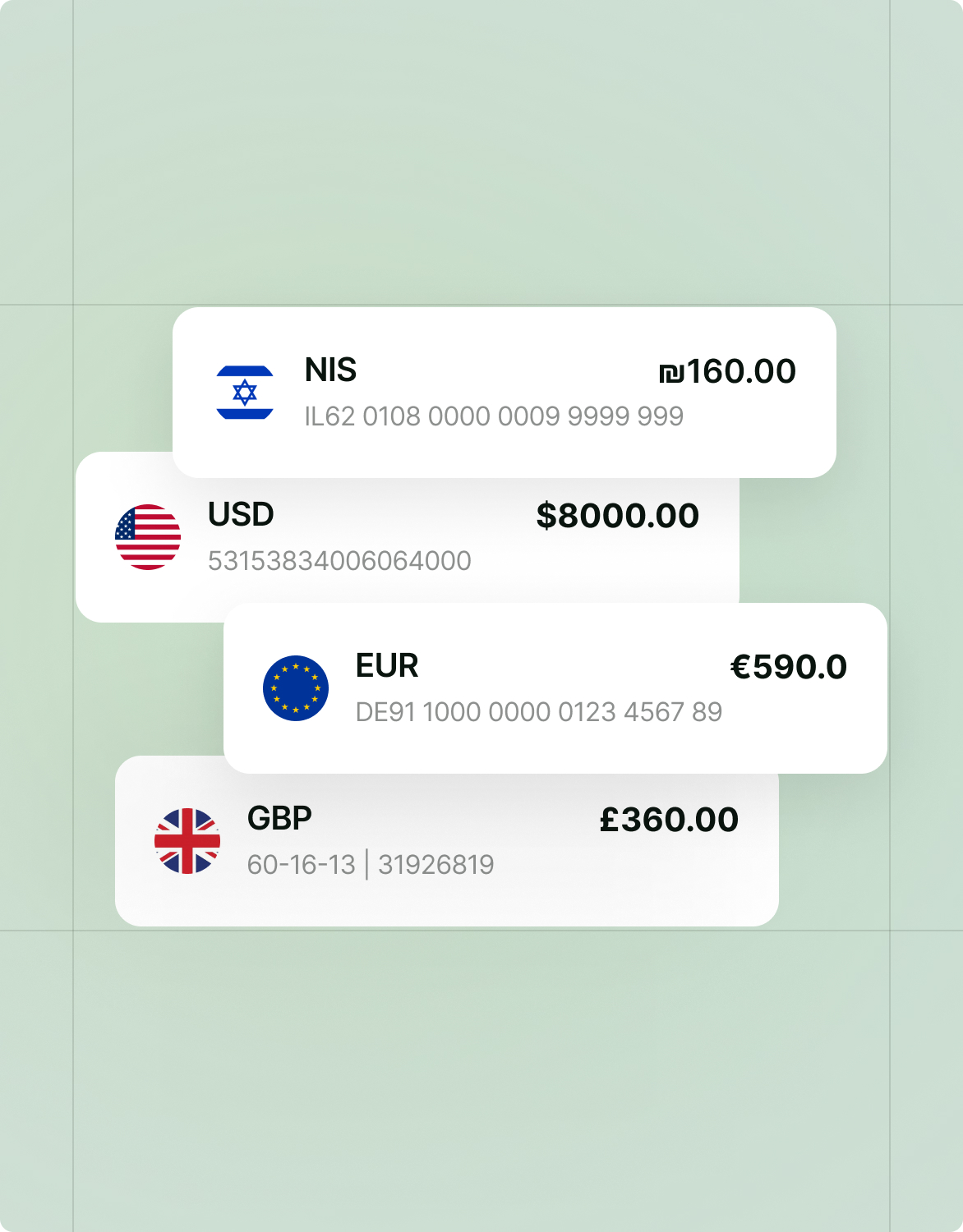
Task: Select the GBP currency label
Action: point(279,819)
